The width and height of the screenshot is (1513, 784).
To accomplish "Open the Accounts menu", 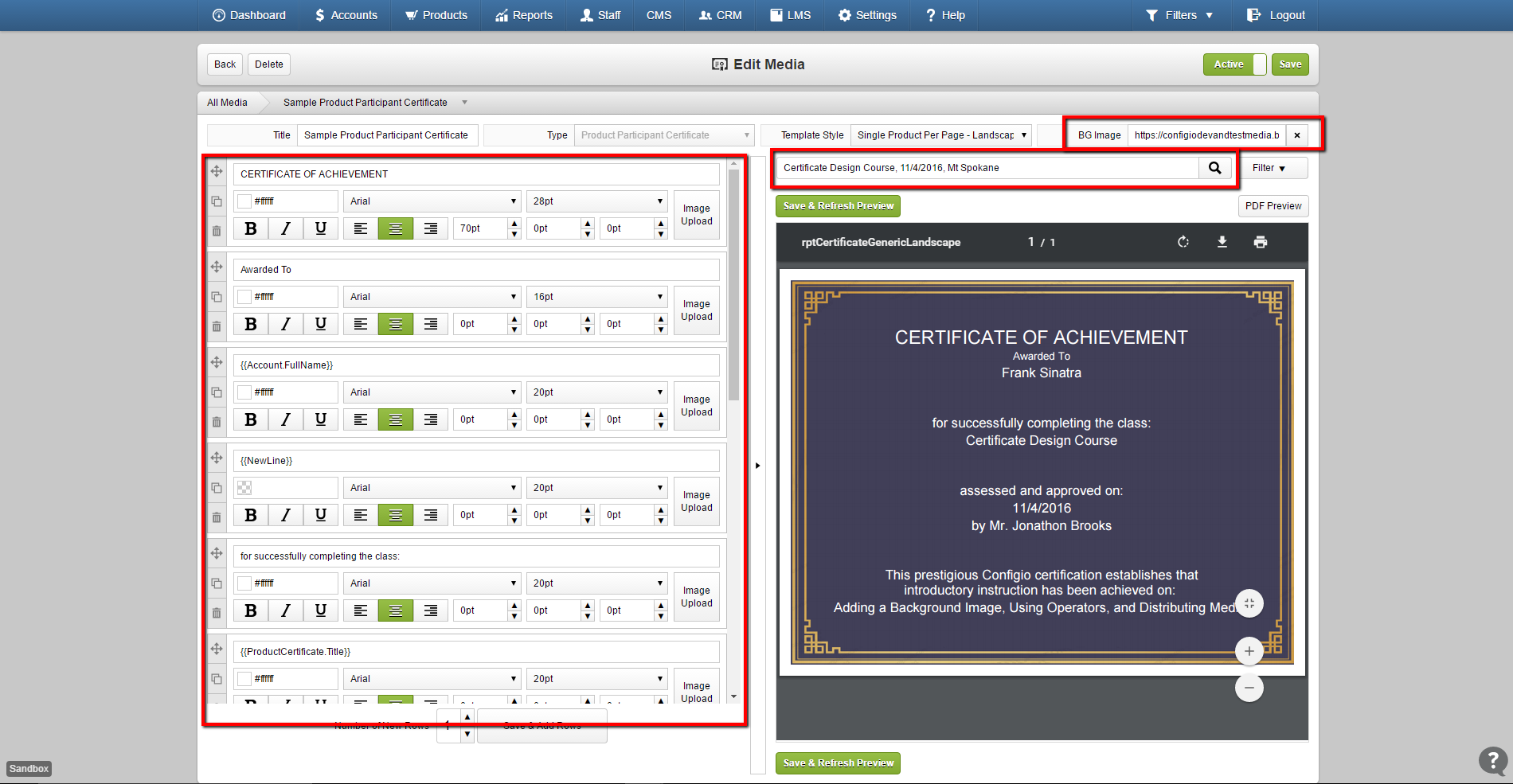I will [x=346, y=15].
